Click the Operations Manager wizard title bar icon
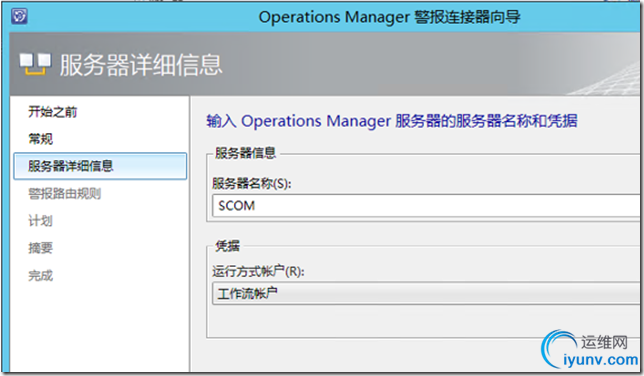The width and height of the screenshot is (644, 376). tap(19, 16)
